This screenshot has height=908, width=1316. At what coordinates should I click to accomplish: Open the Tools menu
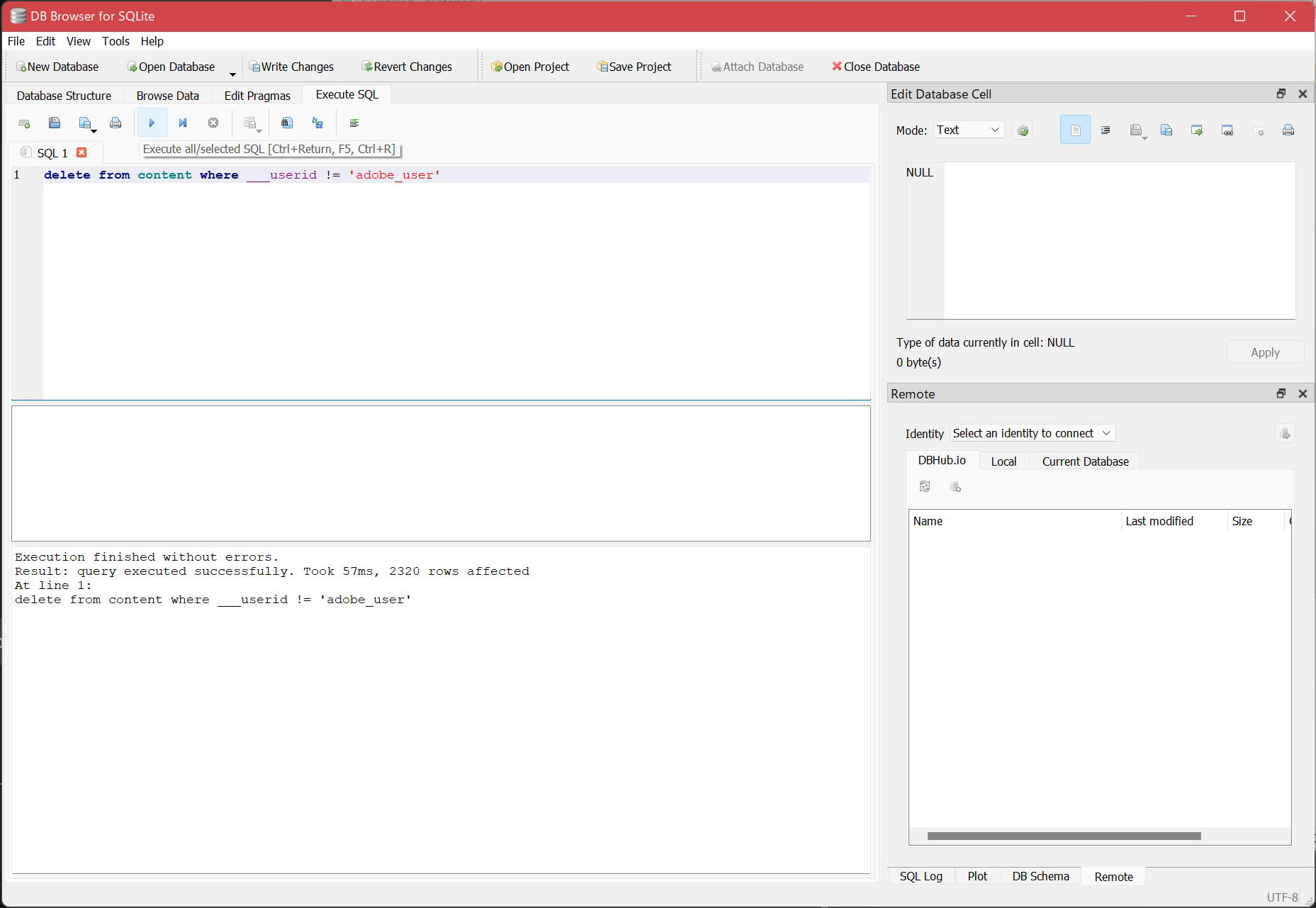[116, 41]
